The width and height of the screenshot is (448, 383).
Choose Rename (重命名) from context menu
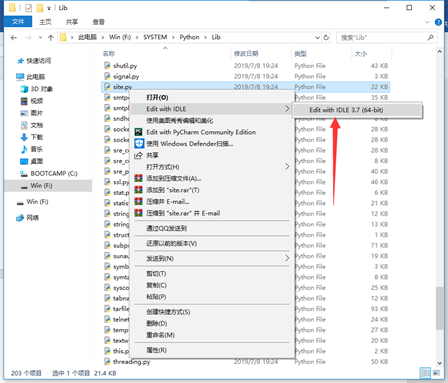click(160, 335)
